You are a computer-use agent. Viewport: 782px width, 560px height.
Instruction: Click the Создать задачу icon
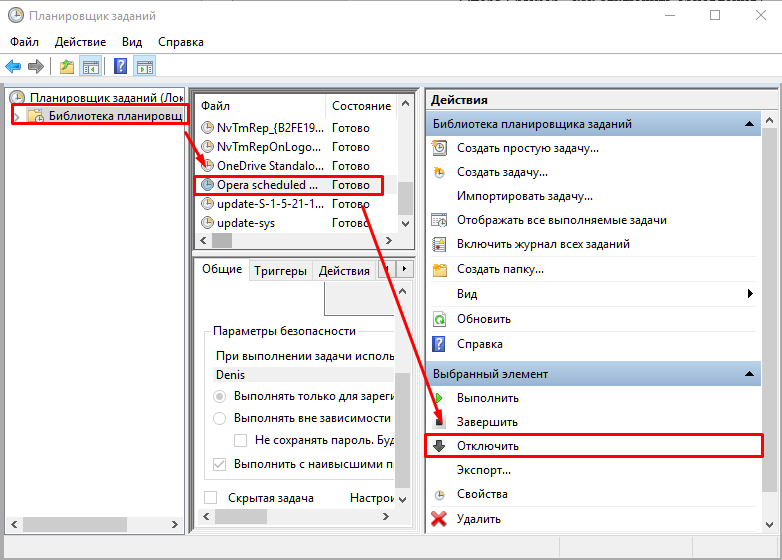click(439, 172)
